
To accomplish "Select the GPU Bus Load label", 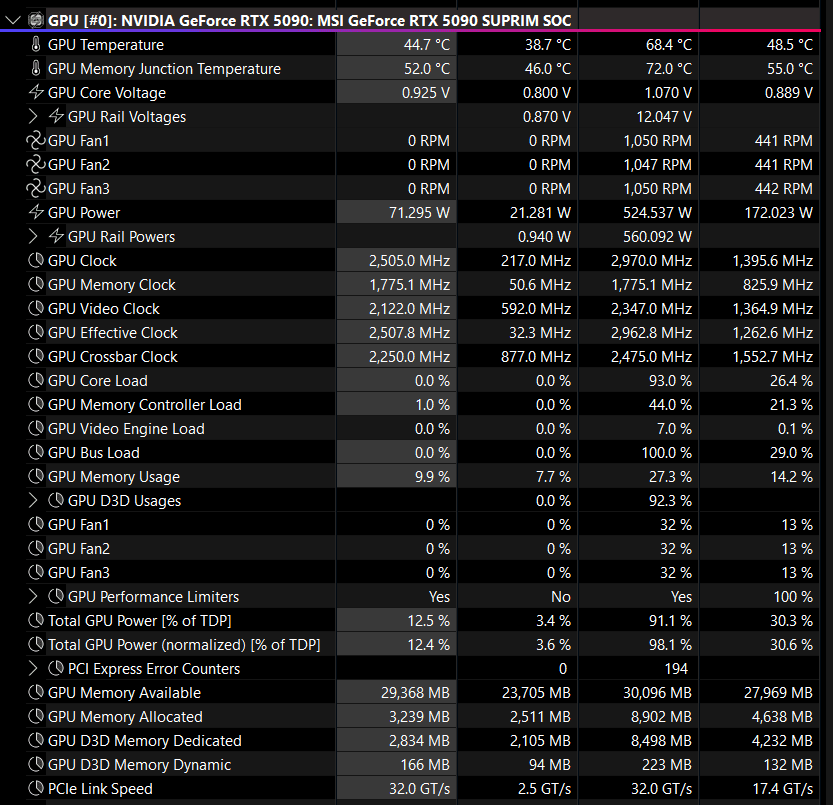I will 94,453.
